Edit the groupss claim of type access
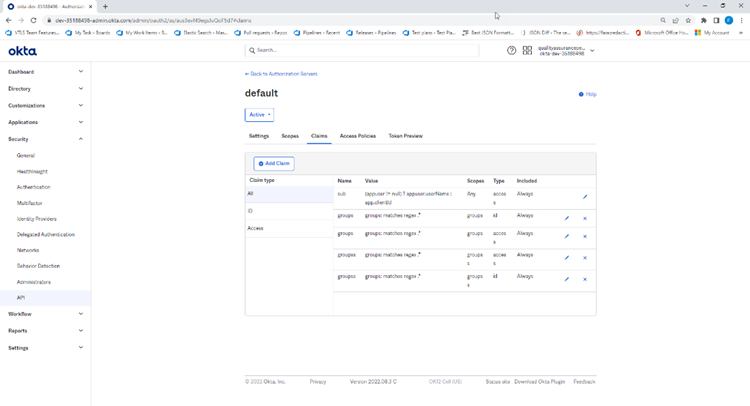Screen dimensions: 750x406 [567, 258]
